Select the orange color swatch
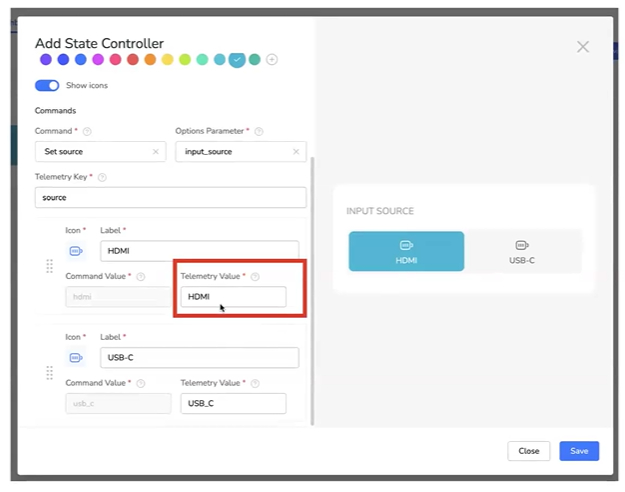Image resolution: width=625 pixels, height=492 pixels. pos(150,60)
